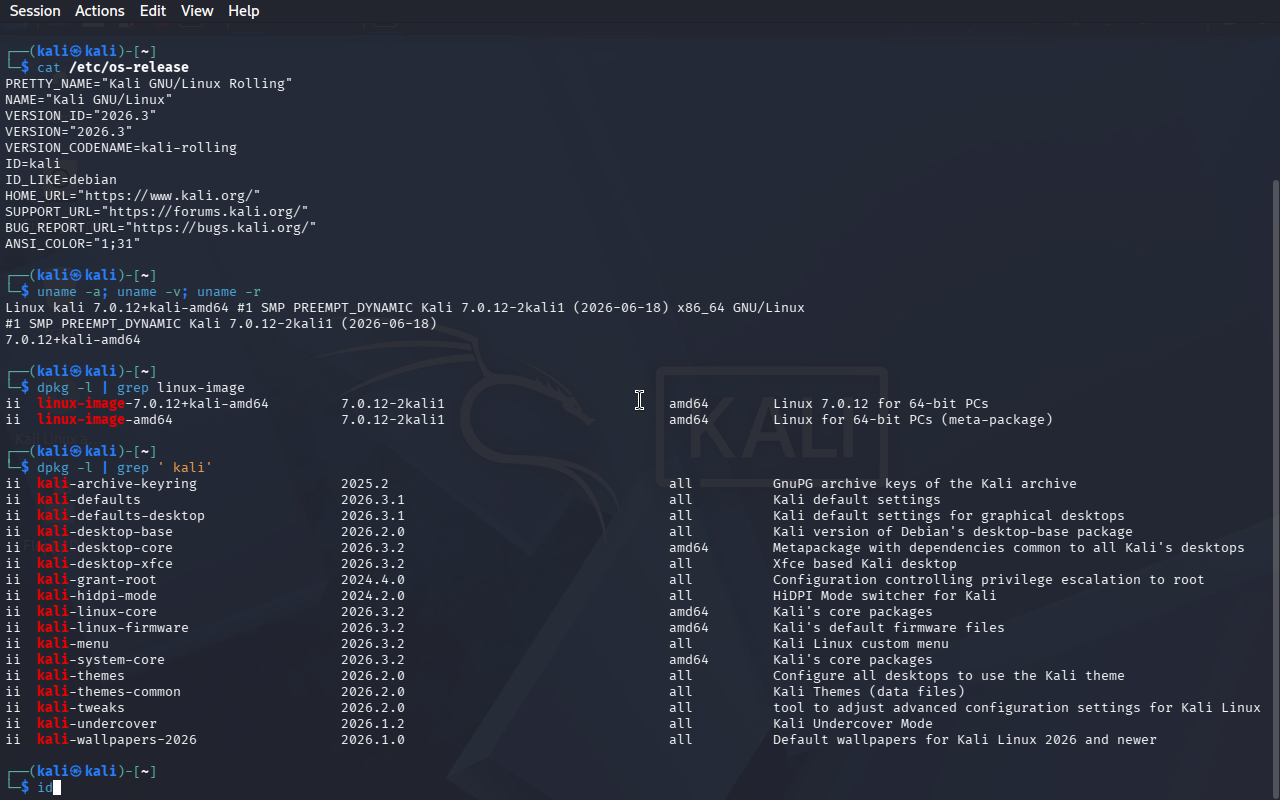Click 'GnuPG archive keys of the Kali archive'
Screen dimensions: 1280x800
tap(925, 484)
